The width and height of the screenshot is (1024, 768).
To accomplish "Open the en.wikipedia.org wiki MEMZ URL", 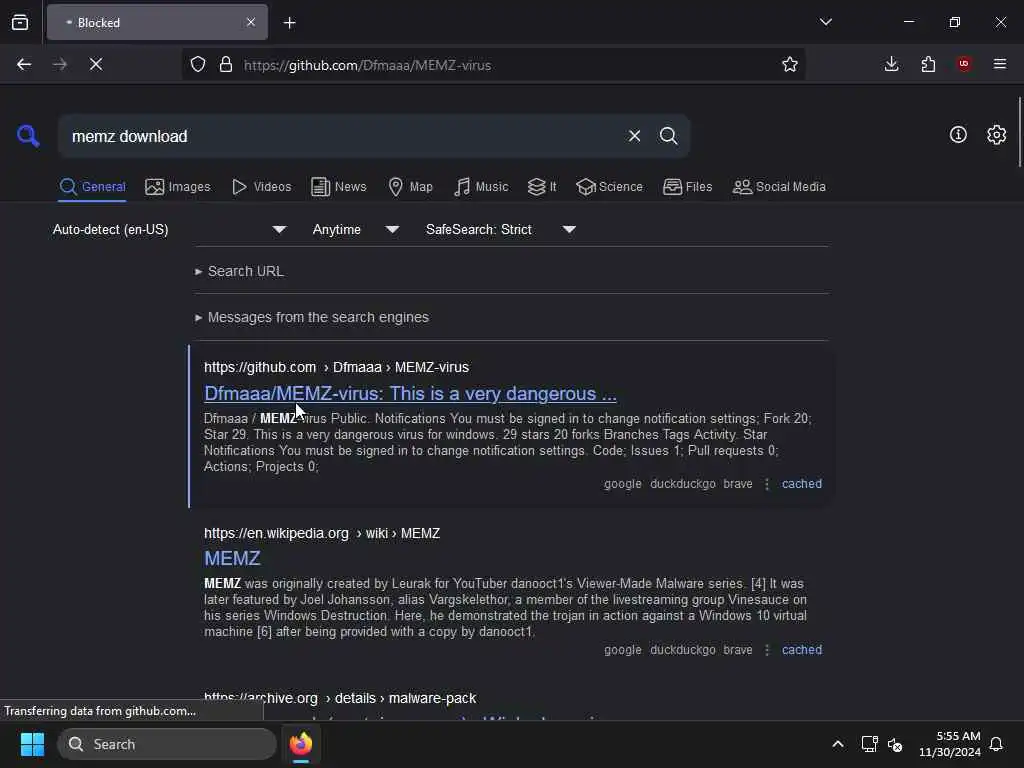I will pyautogui.click(x=322, y=533).
